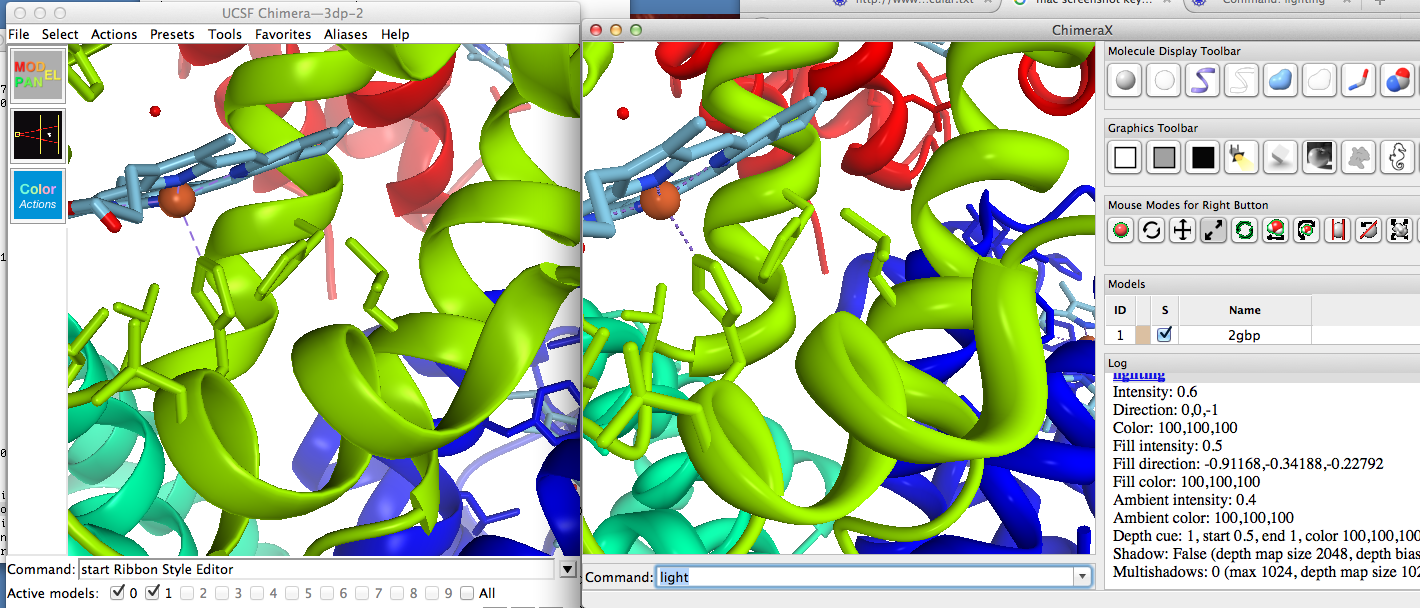Select the translate mouse mode arrows icon
This screenshot has width=1420, height=608.
tap(1182, 230)
